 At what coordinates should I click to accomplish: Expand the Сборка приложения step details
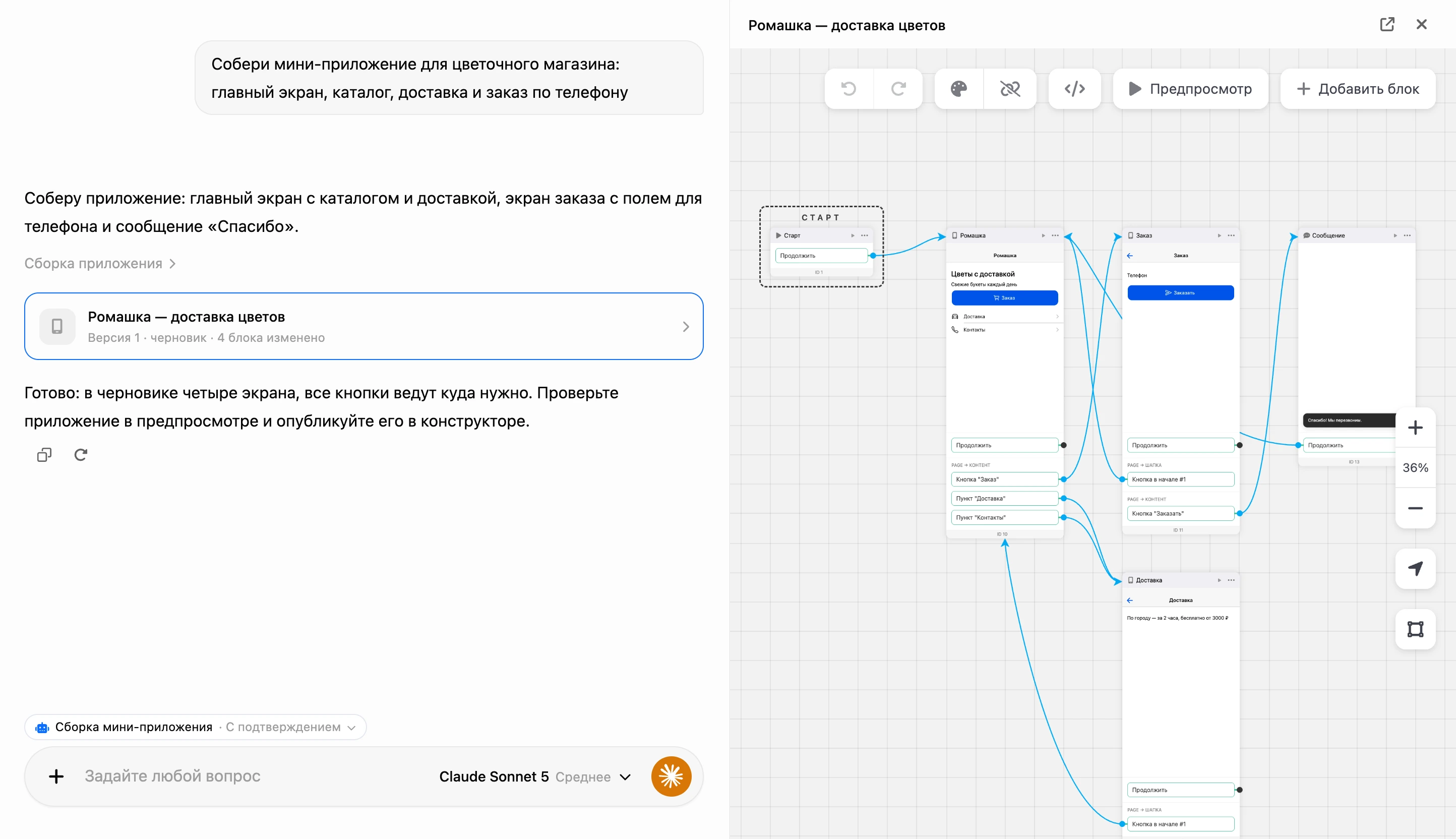[x=100, y=263]
